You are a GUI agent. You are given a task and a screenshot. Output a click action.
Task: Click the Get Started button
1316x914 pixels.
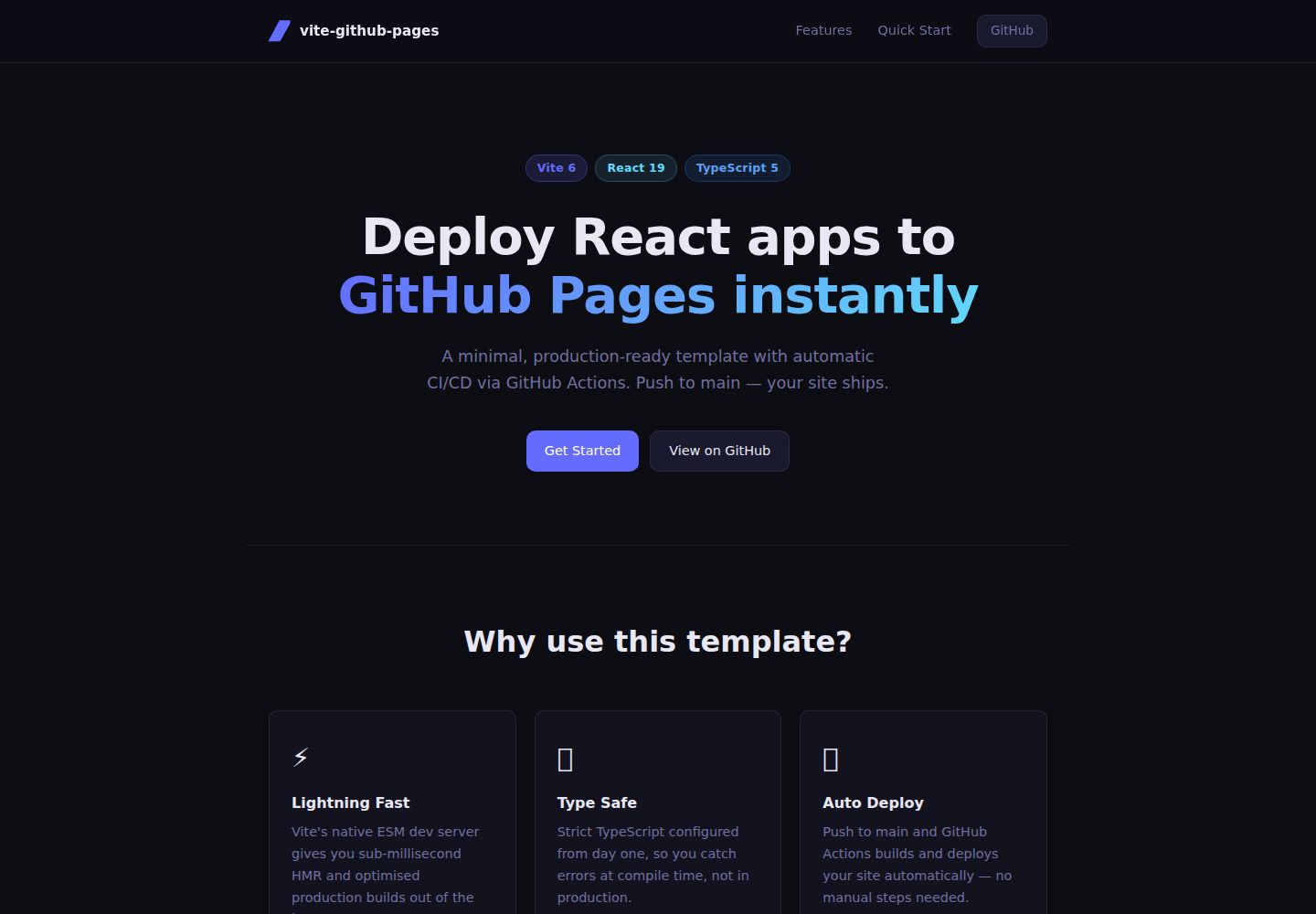tap(582, 451)
